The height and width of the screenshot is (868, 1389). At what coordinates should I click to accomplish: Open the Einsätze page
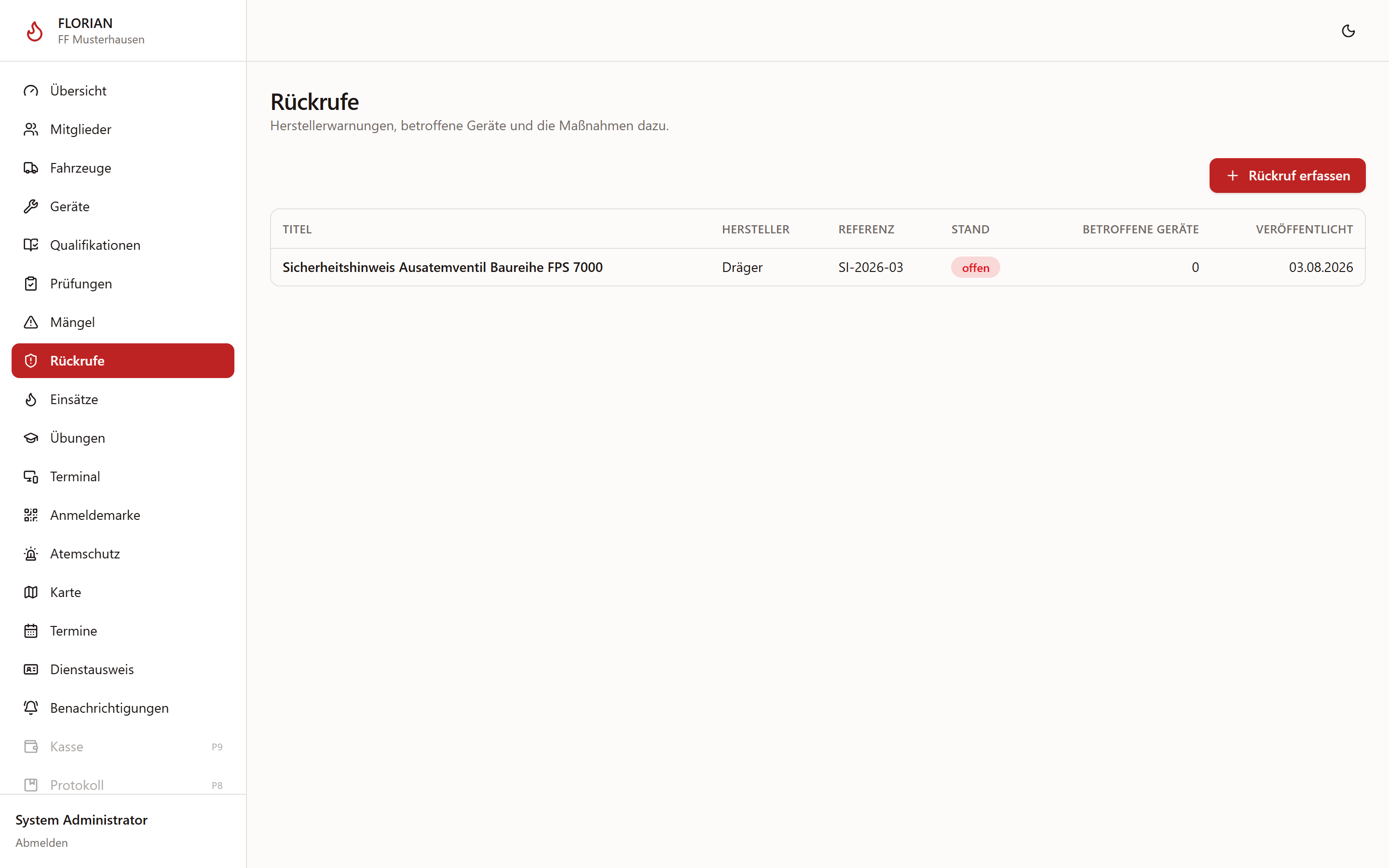123,399
